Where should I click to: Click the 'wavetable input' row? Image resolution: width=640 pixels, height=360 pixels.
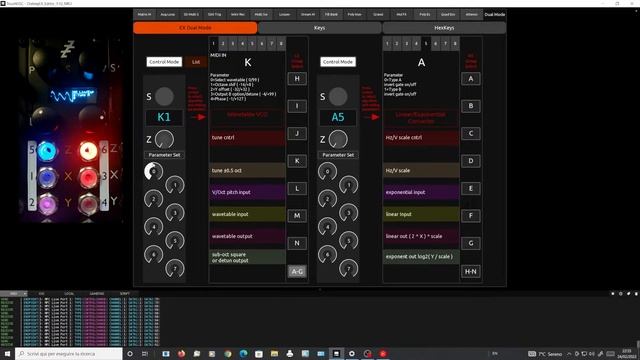point(247,214)
